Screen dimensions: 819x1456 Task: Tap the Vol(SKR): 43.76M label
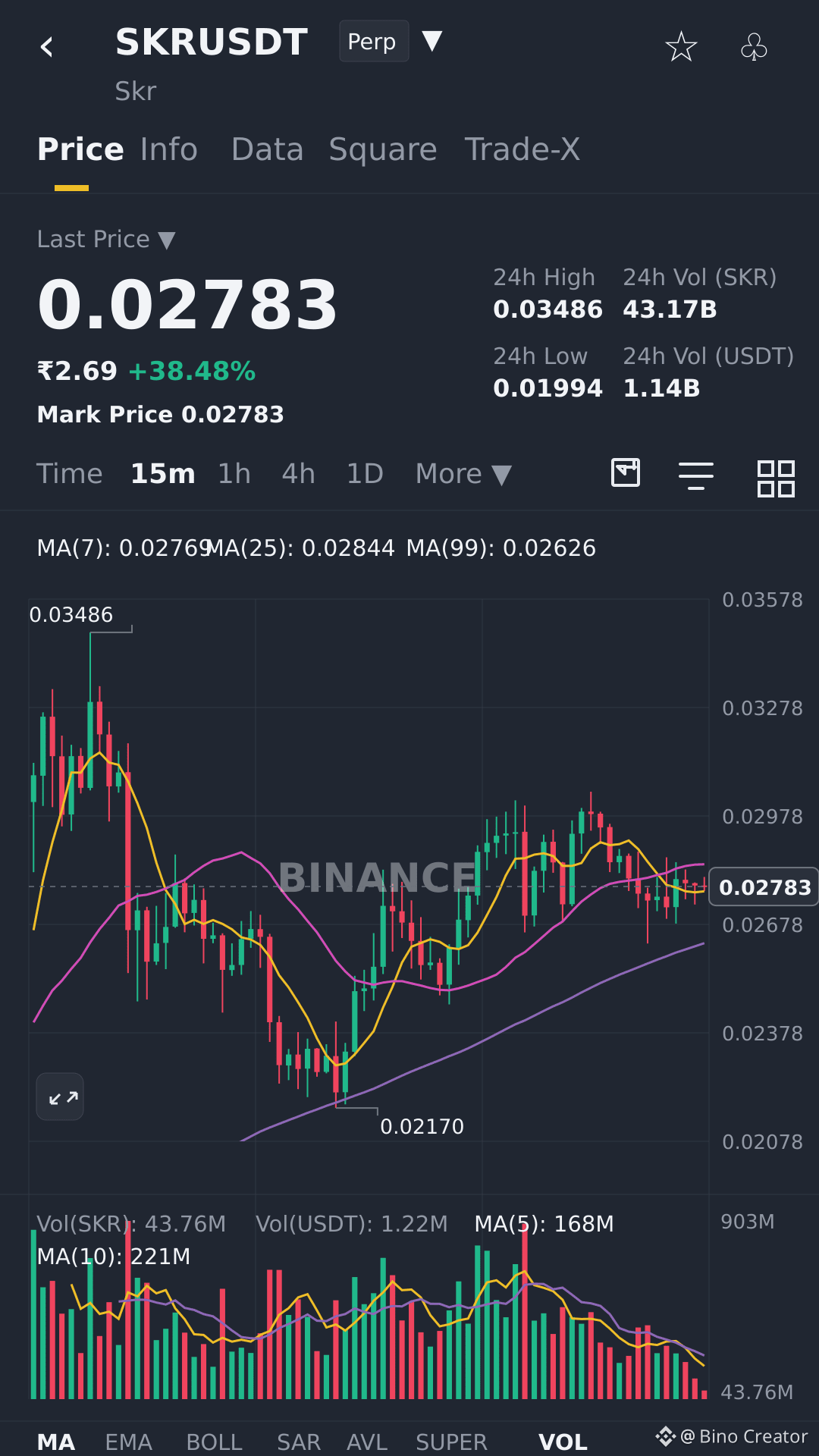pyautogui.click(x=131, y=1224)
